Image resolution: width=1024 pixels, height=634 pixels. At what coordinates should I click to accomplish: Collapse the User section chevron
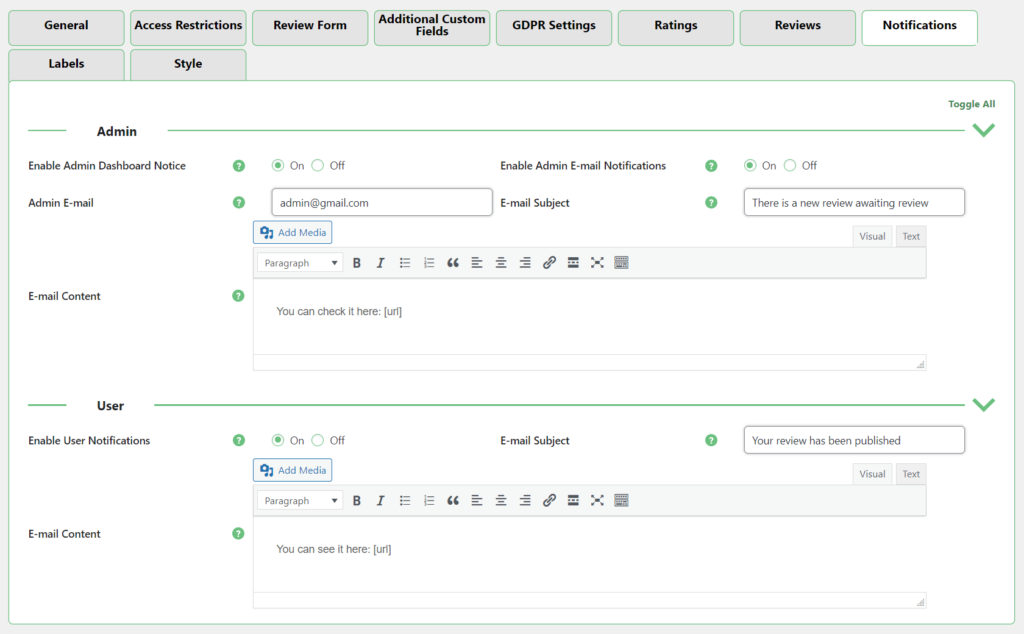(984, 405)
